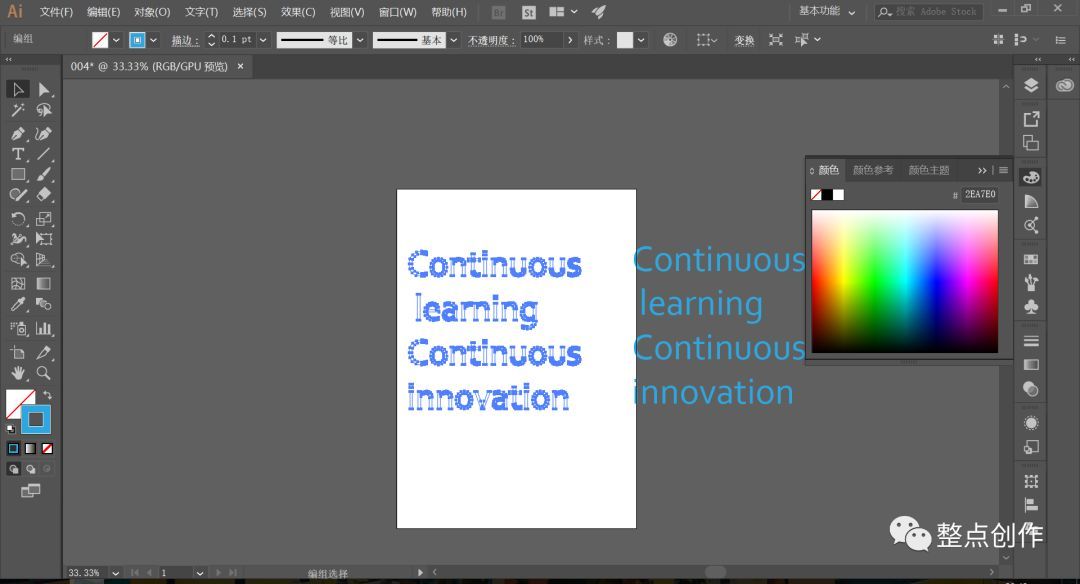Open the Creative Cloud Libraries panel icon

tap(1064, 85)
